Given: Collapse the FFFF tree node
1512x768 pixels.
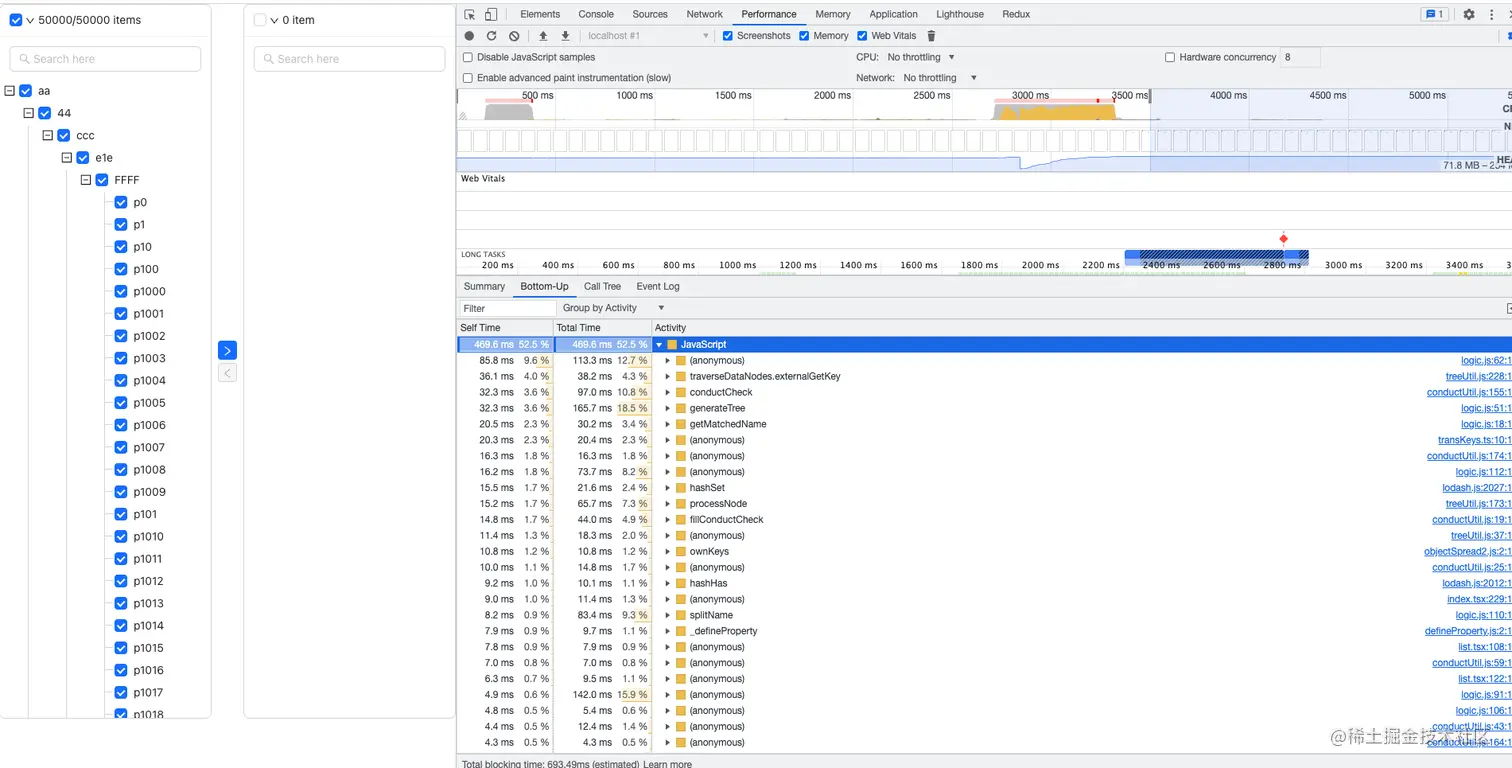Looking at the screenshot, I should (x=86, y=180).
